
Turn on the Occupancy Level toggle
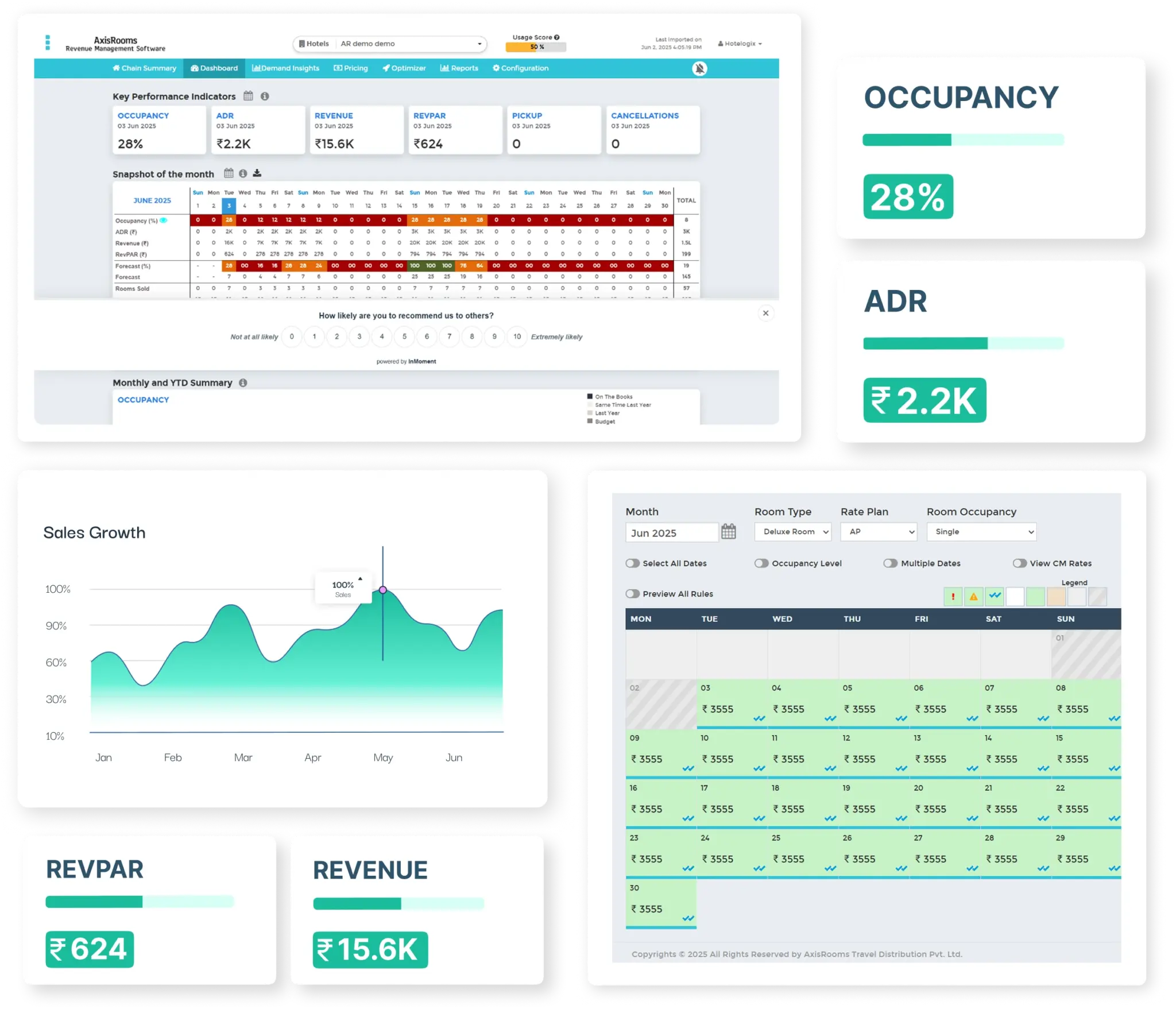(761, 563)
